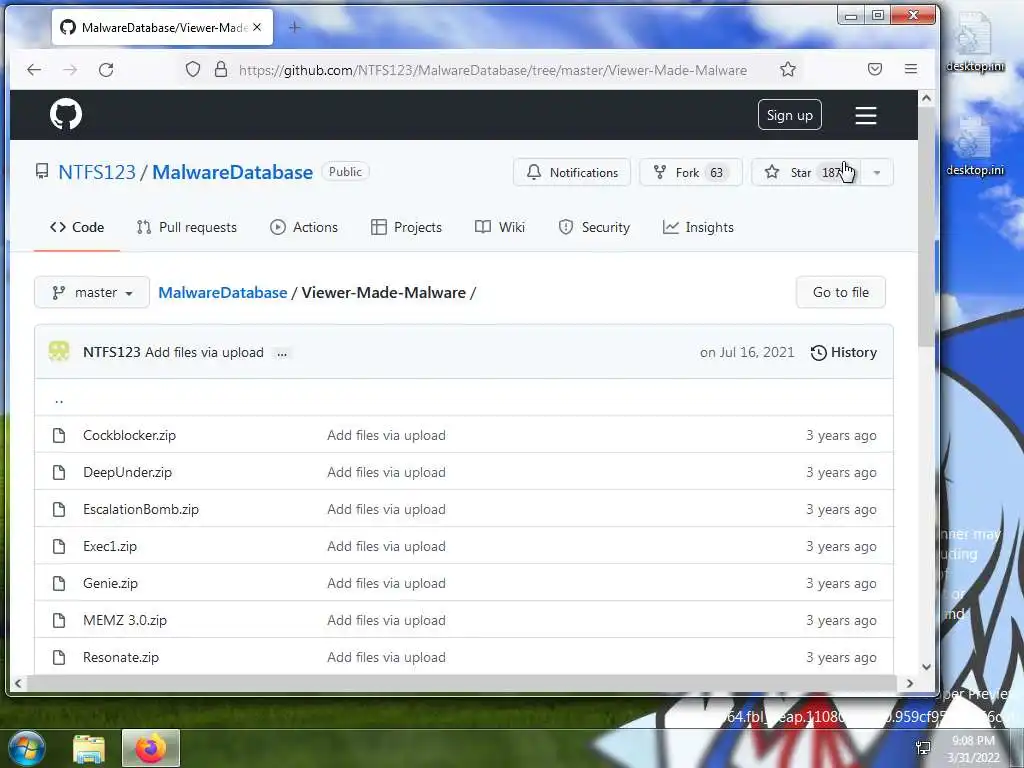This screenshot has height=768, width=1024.
Task: Open the Wiki tab
Action: point(500,227)
